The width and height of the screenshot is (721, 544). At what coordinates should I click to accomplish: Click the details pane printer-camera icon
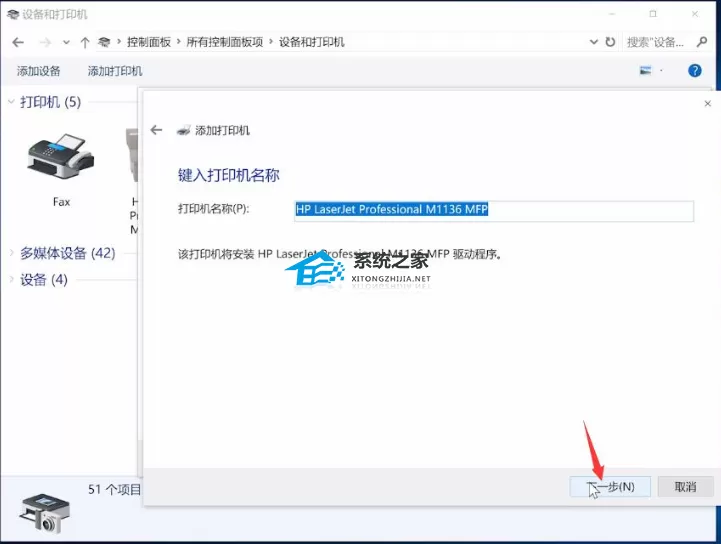pyautogui.click(x=45, y=514)
